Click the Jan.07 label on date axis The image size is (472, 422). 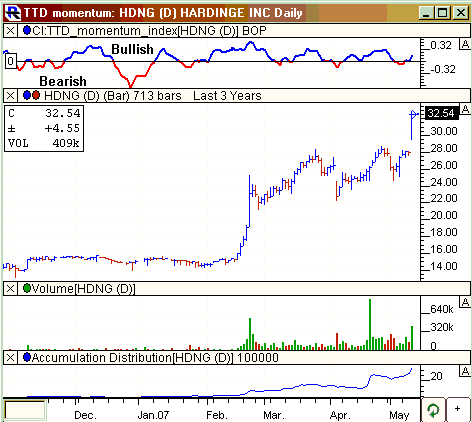(153, 415)
